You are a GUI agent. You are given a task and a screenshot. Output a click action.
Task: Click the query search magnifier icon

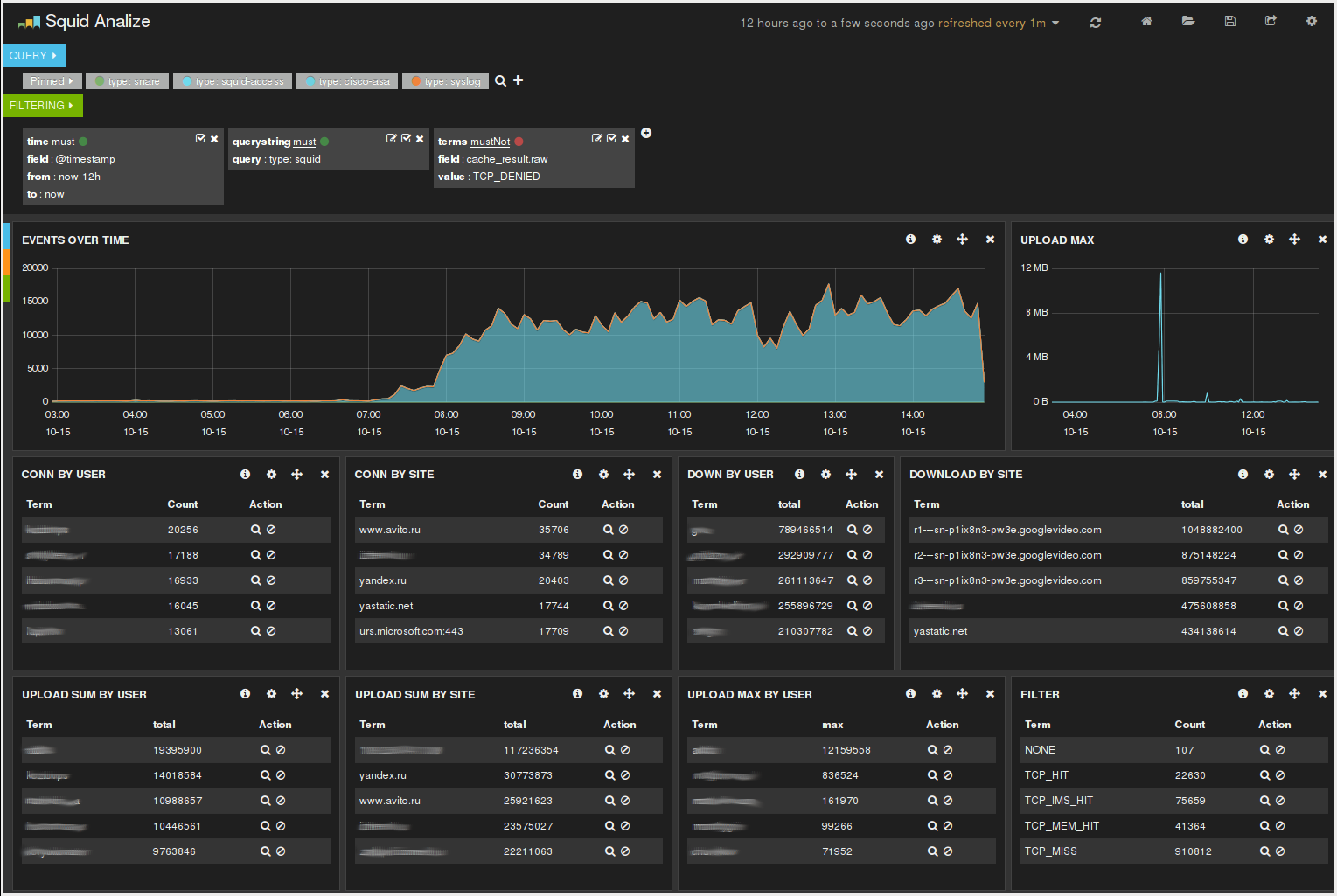(x=500, y=80)
